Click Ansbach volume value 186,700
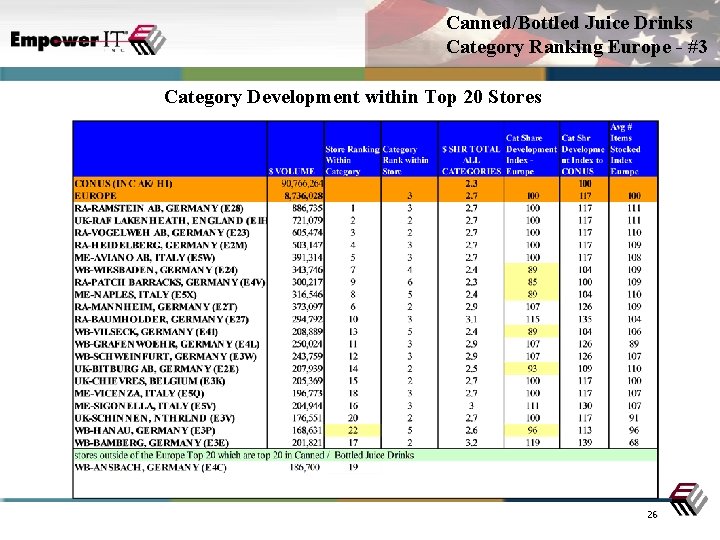 point(304,467)
